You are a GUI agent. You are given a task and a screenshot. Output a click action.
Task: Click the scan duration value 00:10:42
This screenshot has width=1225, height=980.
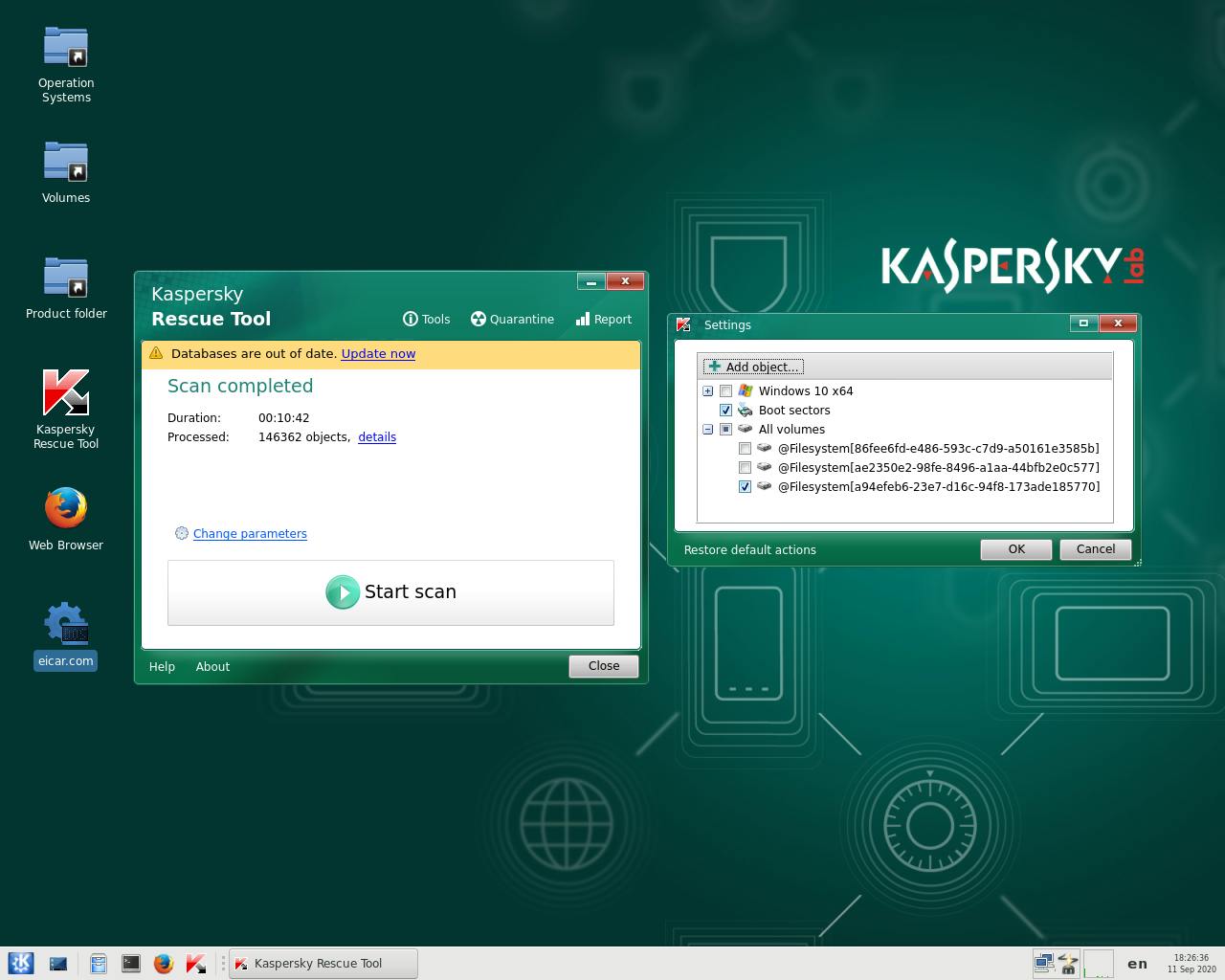tap(283, 418)
